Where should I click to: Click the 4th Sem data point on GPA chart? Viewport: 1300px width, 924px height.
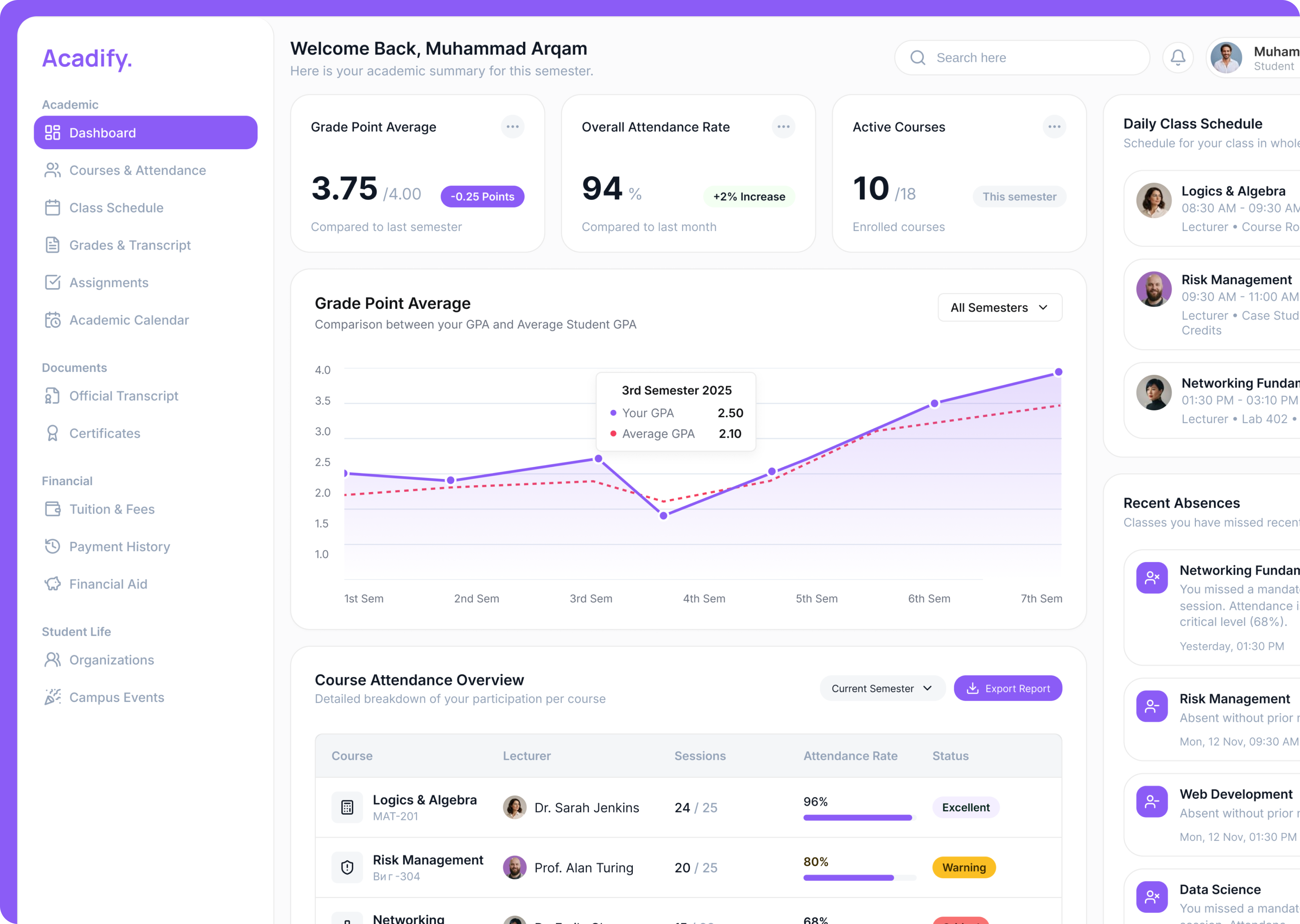(664, 516)
